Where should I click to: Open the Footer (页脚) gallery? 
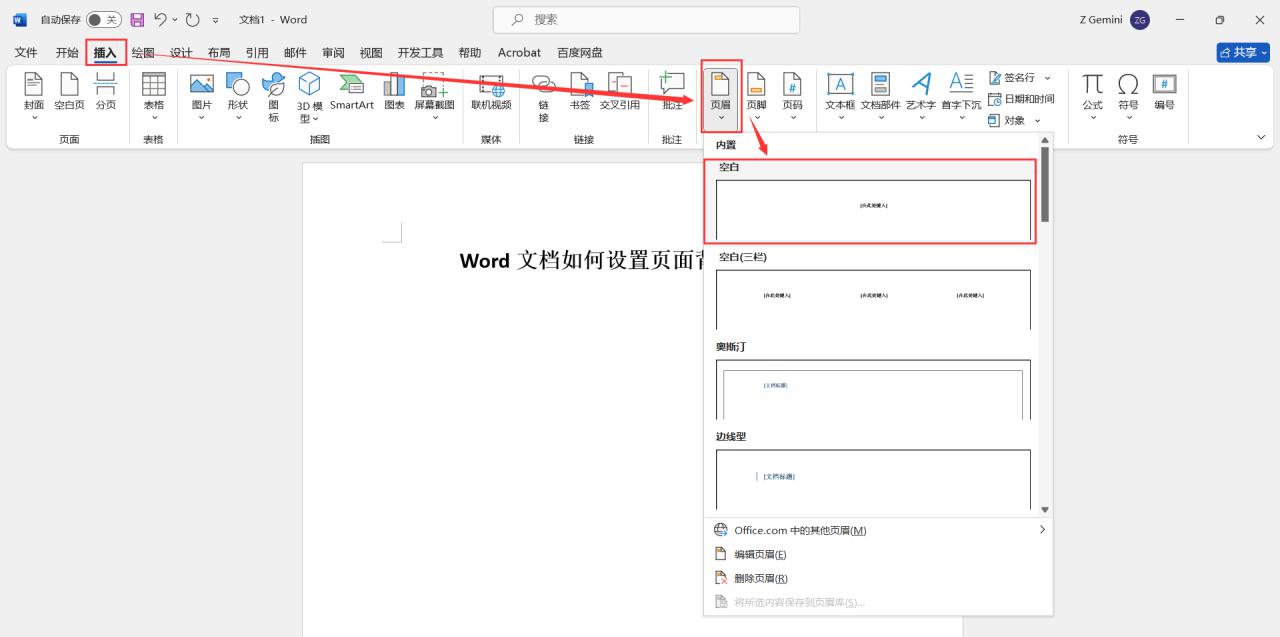(757, 96)
